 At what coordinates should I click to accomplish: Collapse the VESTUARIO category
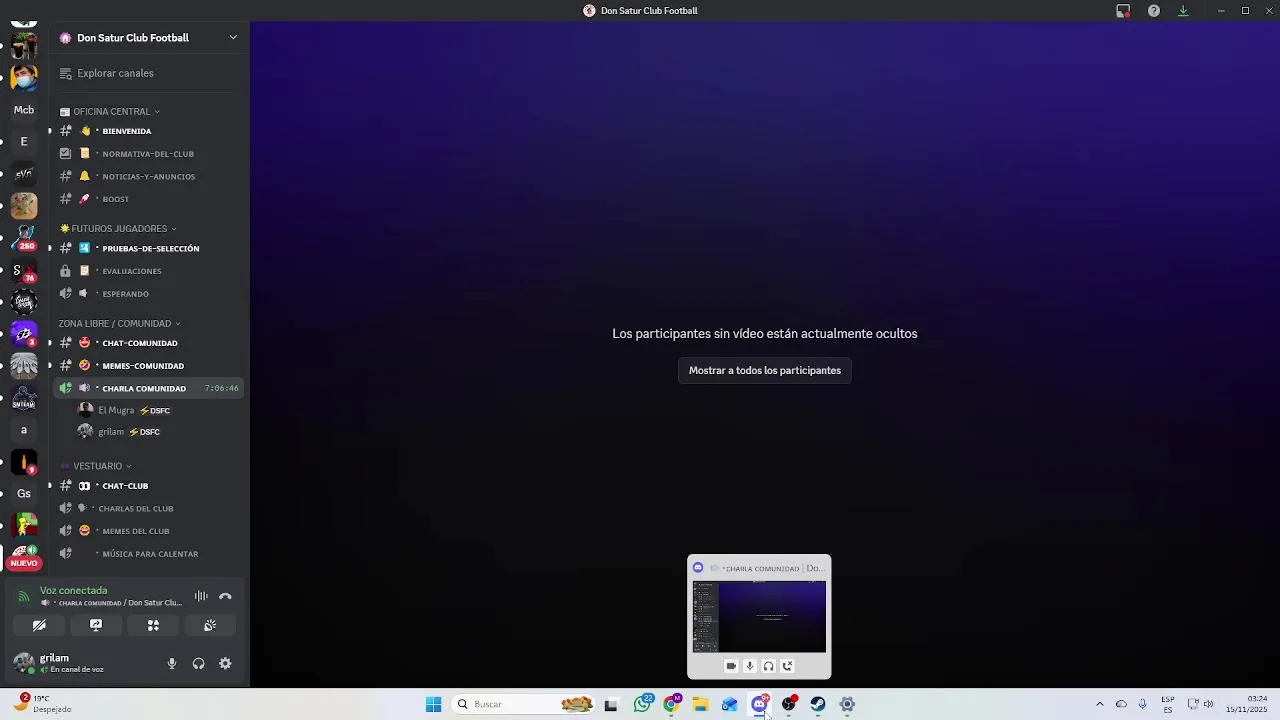[95, 466]
